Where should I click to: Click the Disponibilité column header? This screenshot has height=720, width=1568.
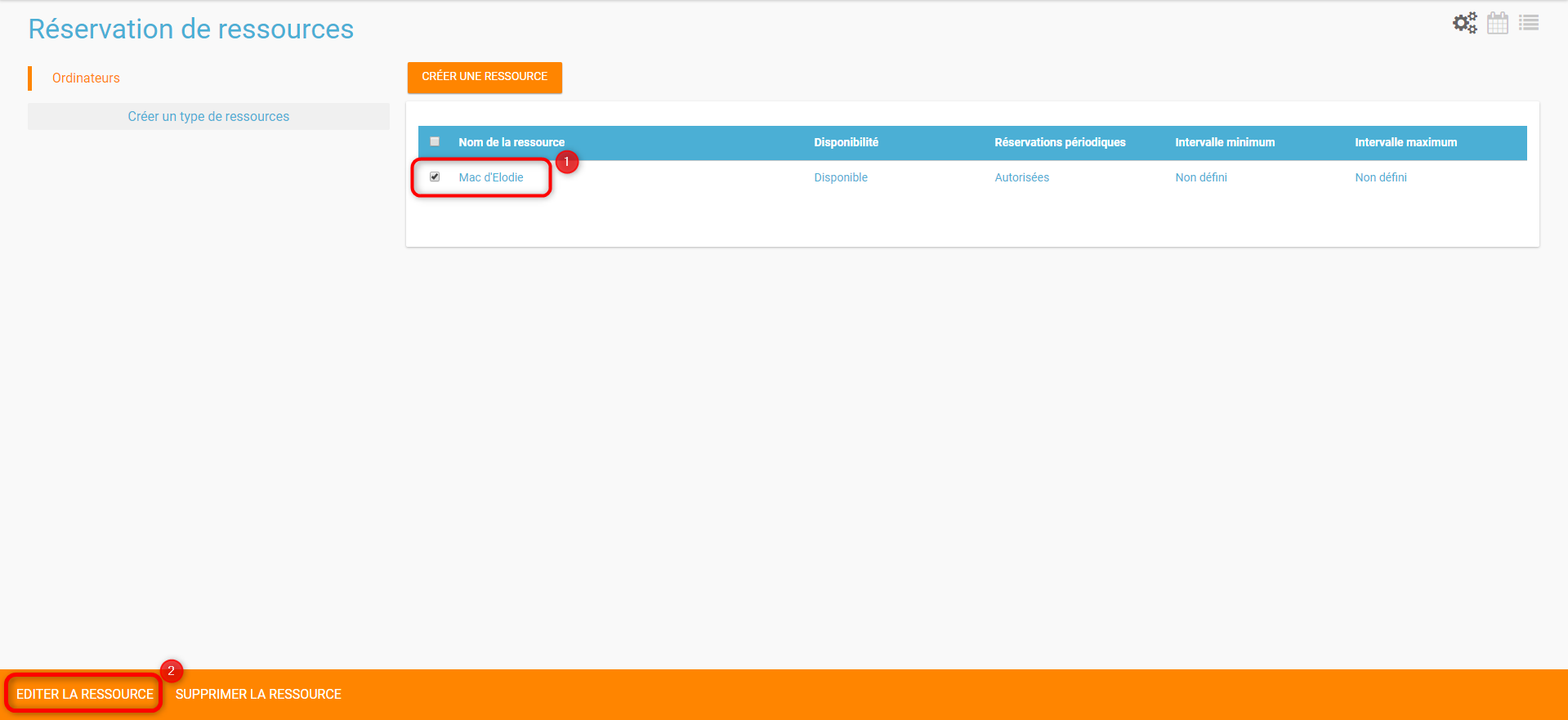point(846,142)
